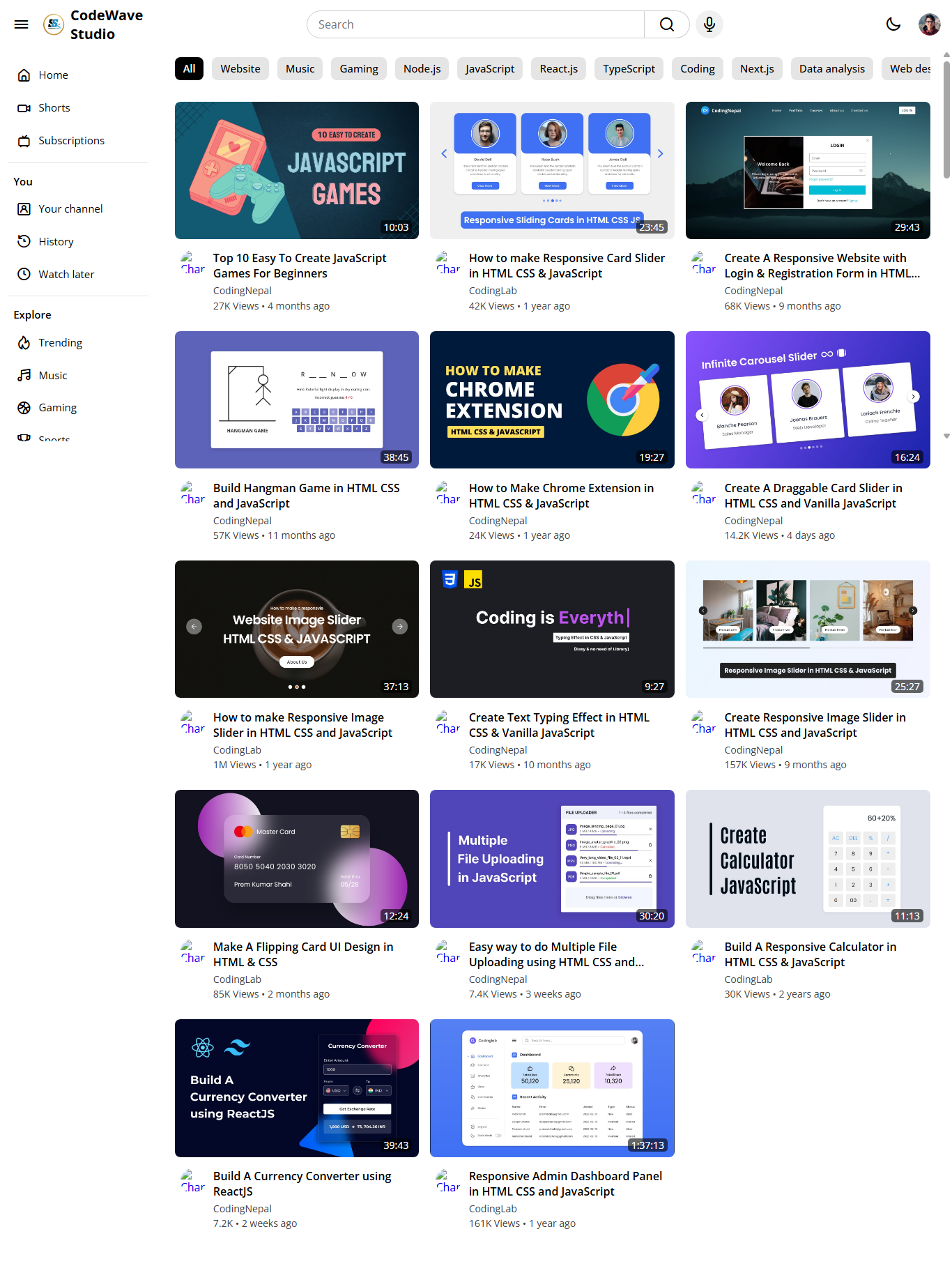
Task: Click the page vertical scrollbar
Action: (946, 119)
